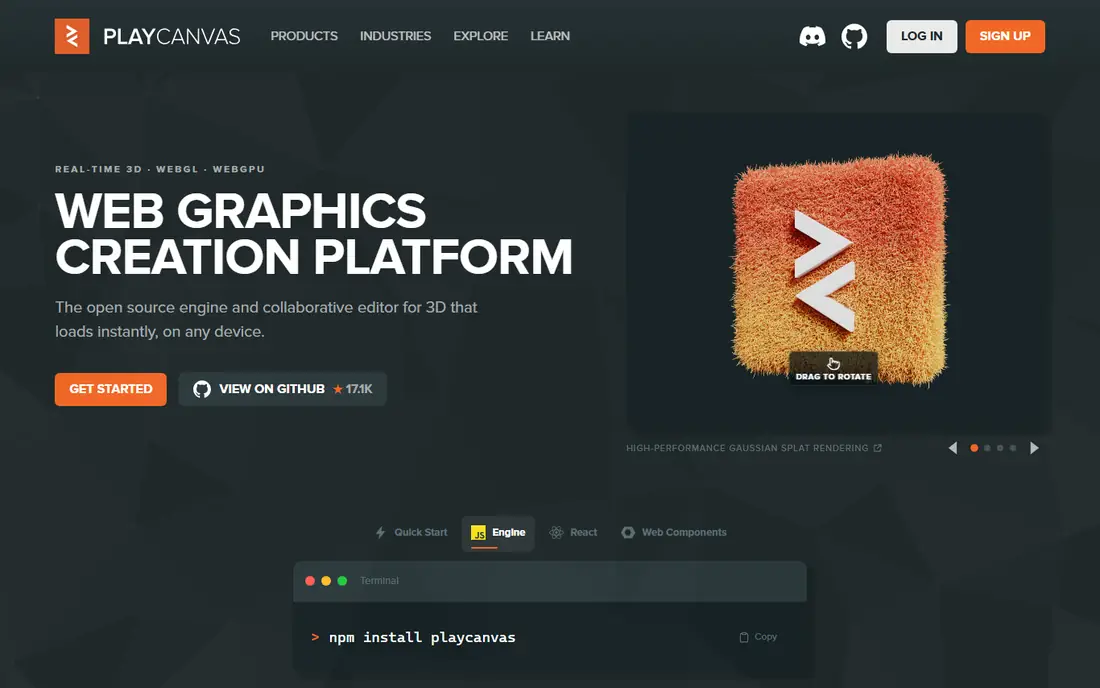Click the Web Components hexagon icon

click(x=628, y=532)
